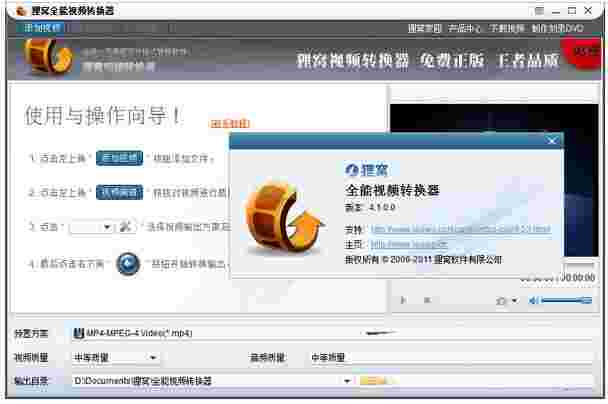Click the volume slider under the preview
This screenshot has height=404, width=608.
coord(567,300)
